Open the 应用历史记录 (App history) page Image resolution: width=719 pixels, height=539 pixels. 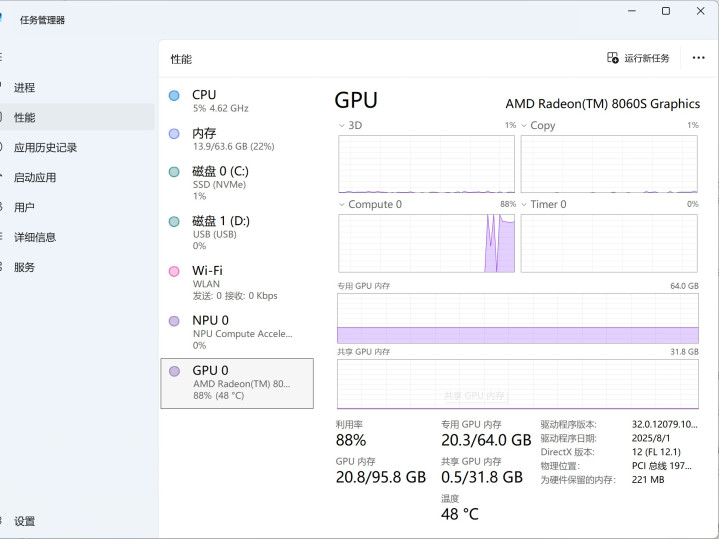[x=45, y=148]
